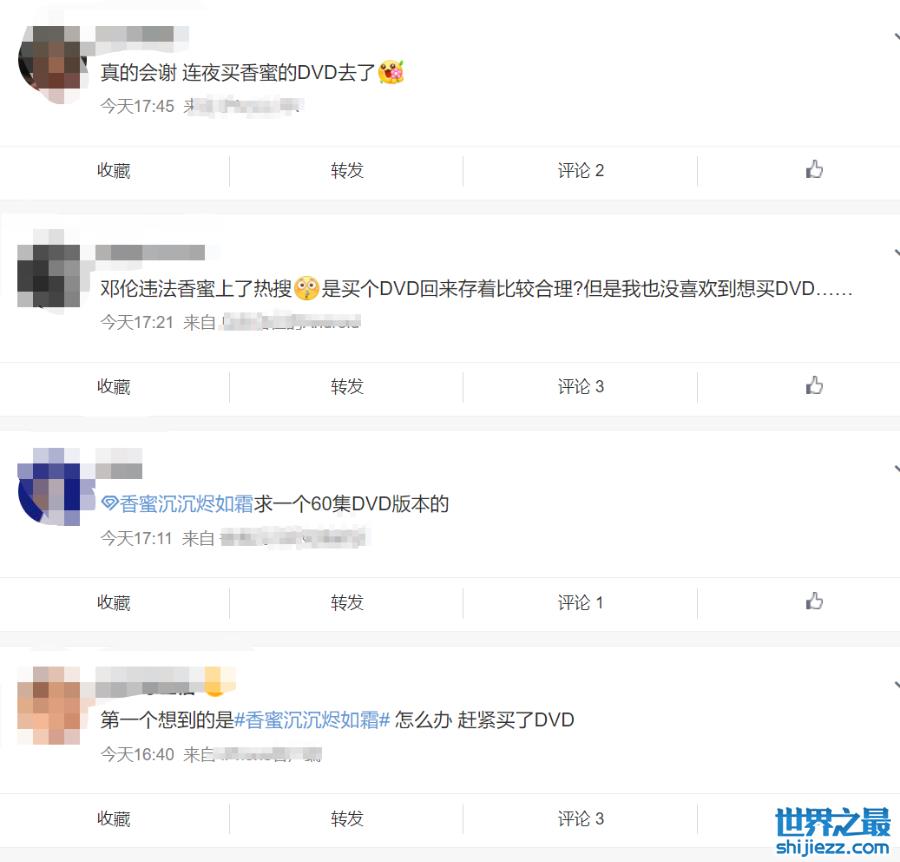Open 评论 2 on the first post
Image resolution: width=900 pixels, height=862 pixels.
coord(580,170)
